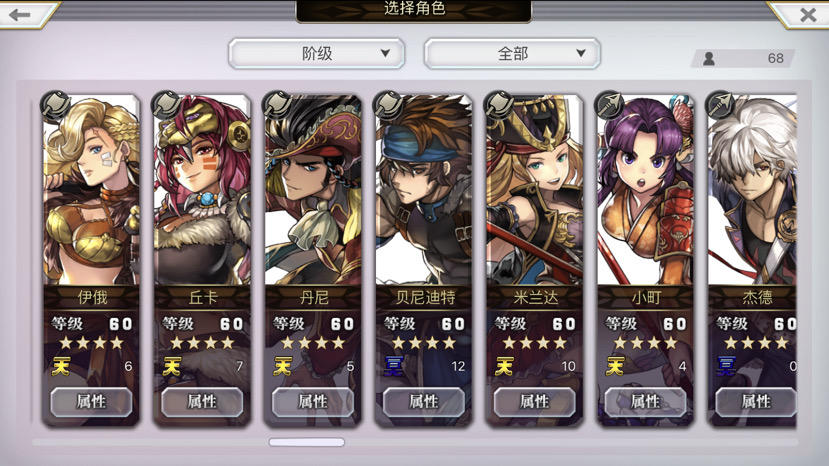Pick the 丘卡 character portrait
The height and width of the screenshot is (466, 829).
tap(202, 190)
